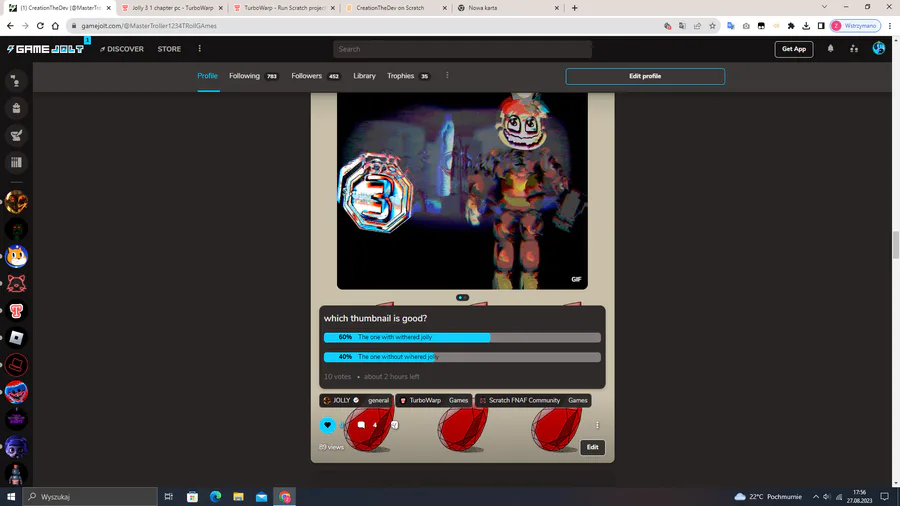
Task: Open the user avatar menu in Game Jolt header
Action: click(x=879, y=49)
